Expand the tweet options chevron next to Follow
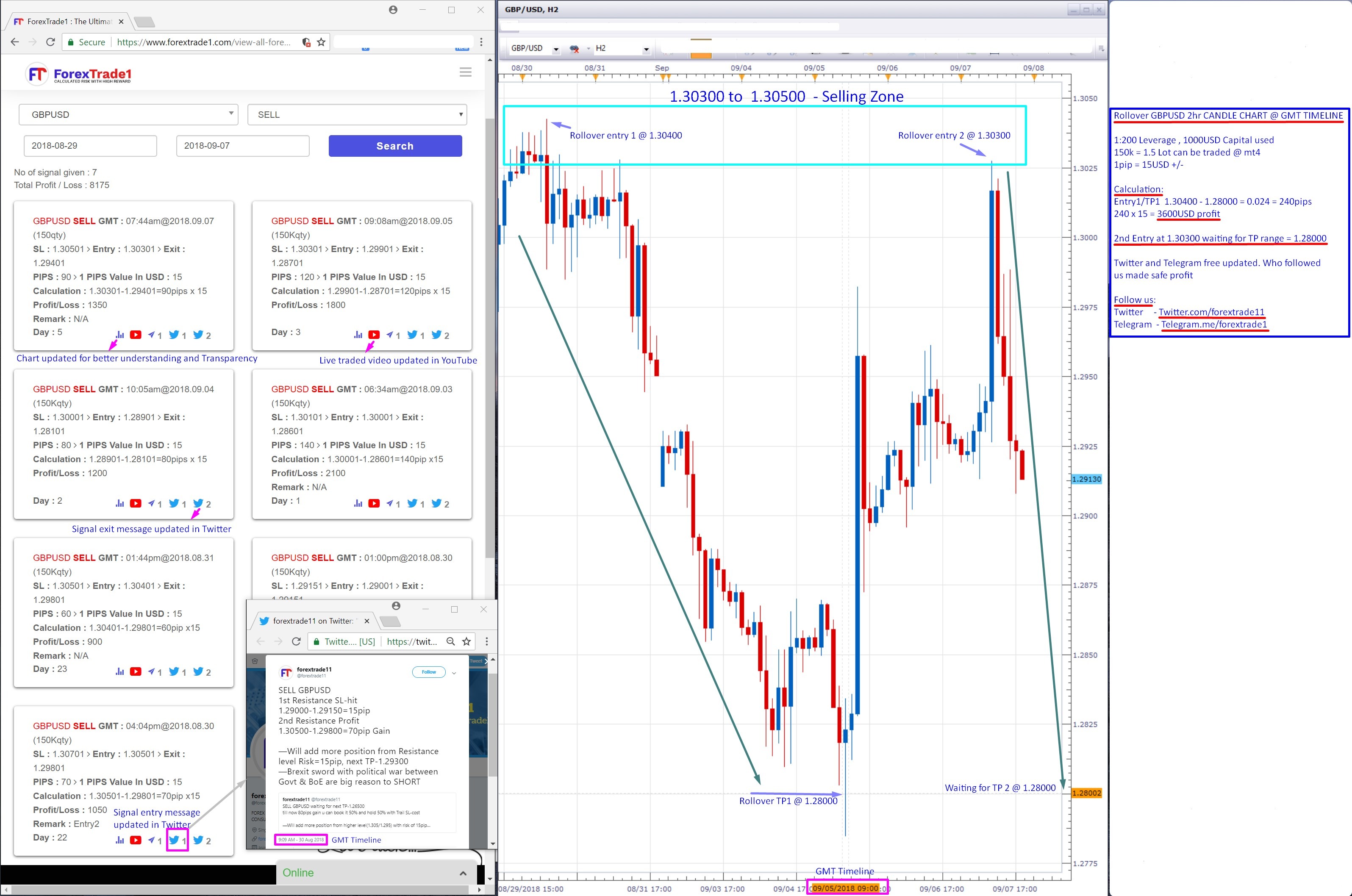The width and height of the screenshot is (1352, 896). 454,673
